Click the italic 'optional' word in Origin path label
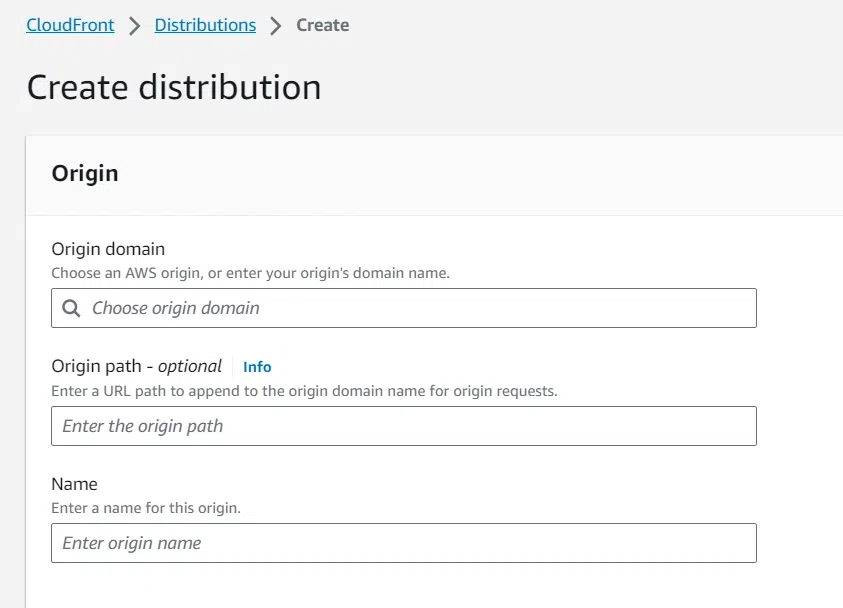Viewport: 843px width, 608px height. (x=190, y=366)
